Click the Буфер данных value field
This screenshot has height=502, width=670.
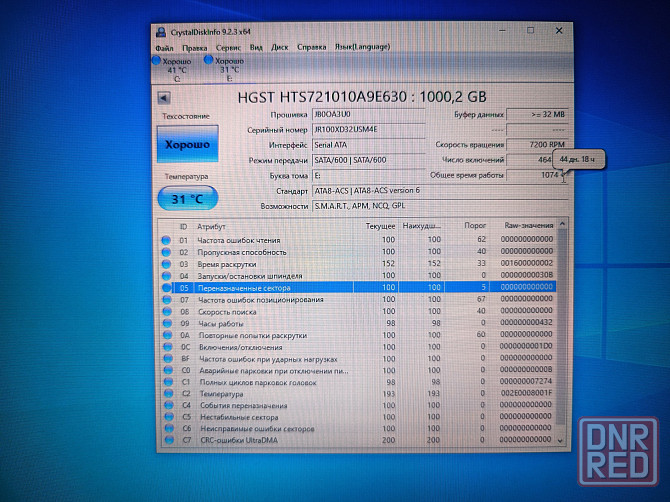click(x=537, y=114)
